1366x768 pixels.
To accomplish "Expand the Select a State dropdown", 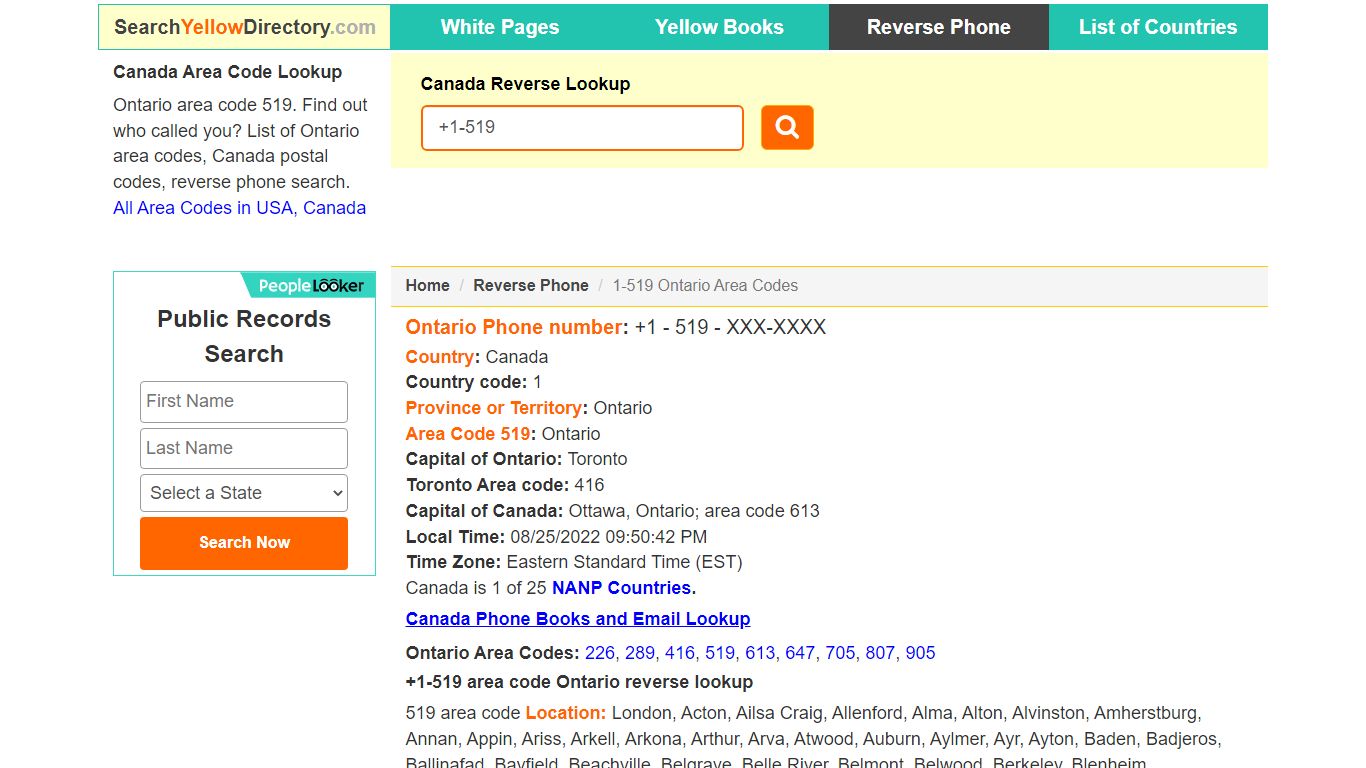I will pyautogui.click(x=244, y=493).
